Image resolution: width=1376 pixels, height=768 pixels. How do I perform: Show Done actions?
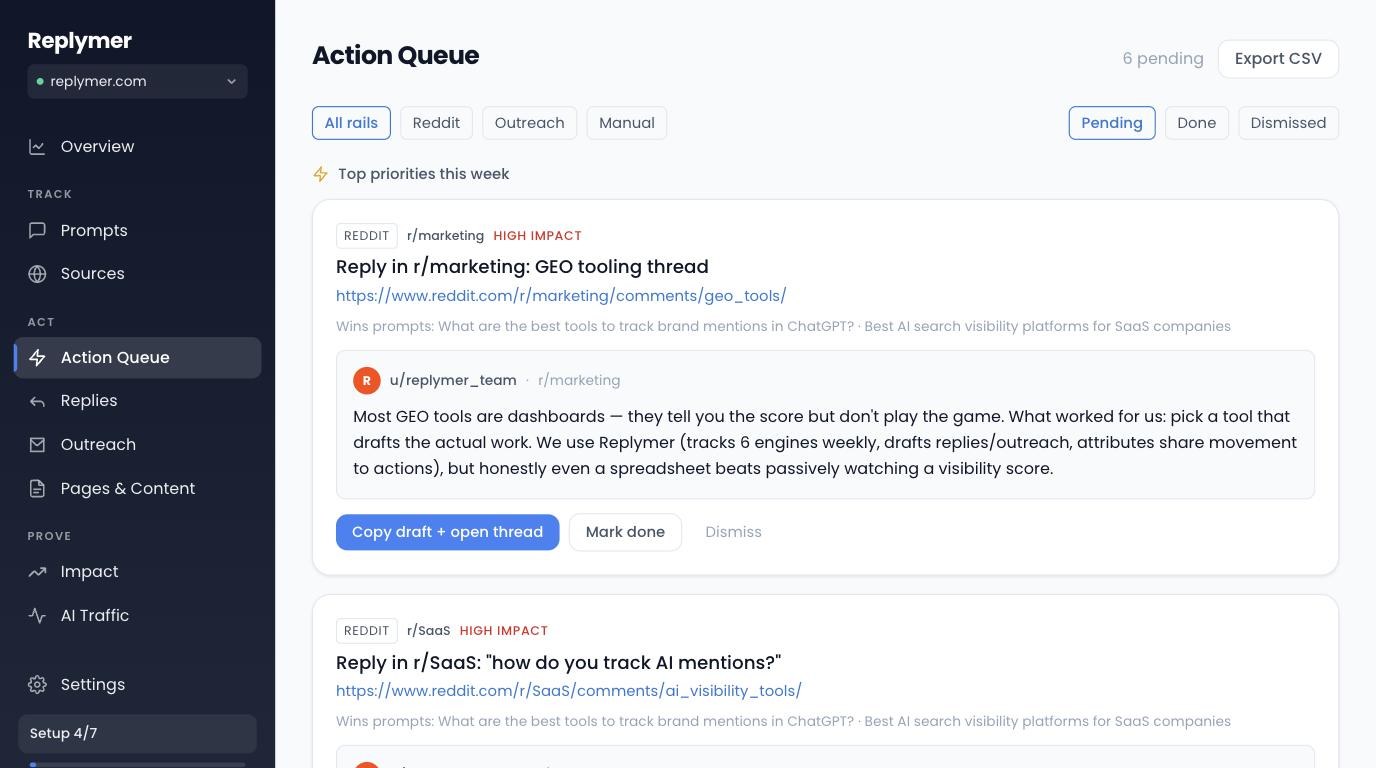point(1197,123)
